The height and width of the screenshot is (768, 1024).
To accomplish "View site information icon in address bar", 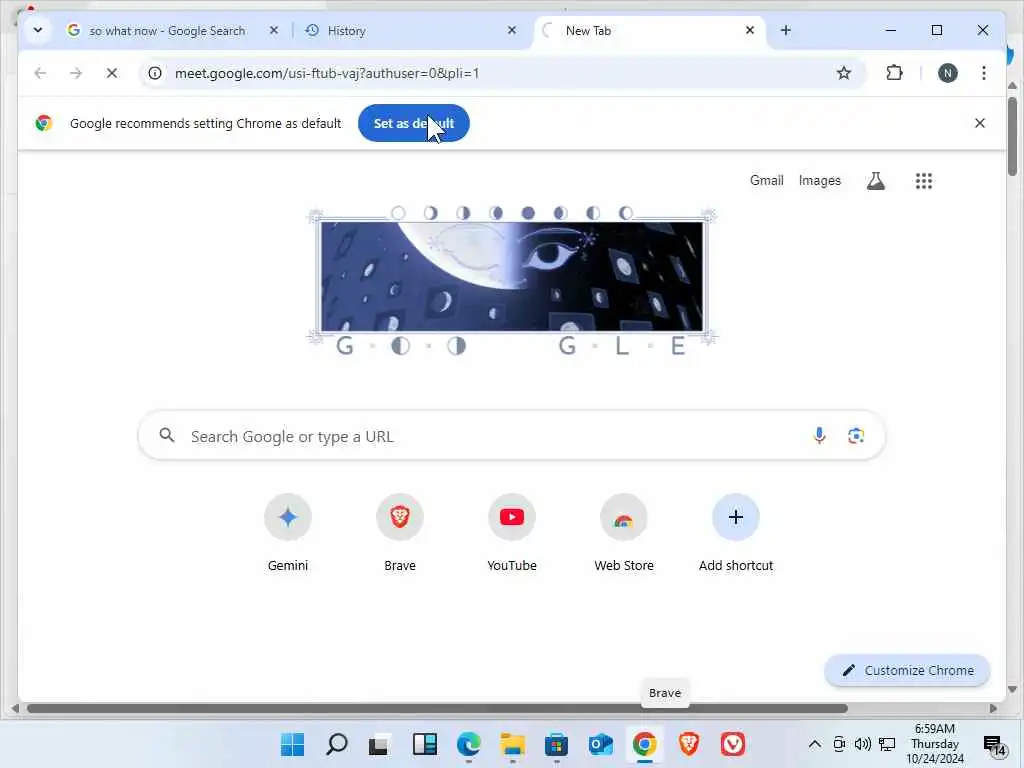I will point(155,73).
